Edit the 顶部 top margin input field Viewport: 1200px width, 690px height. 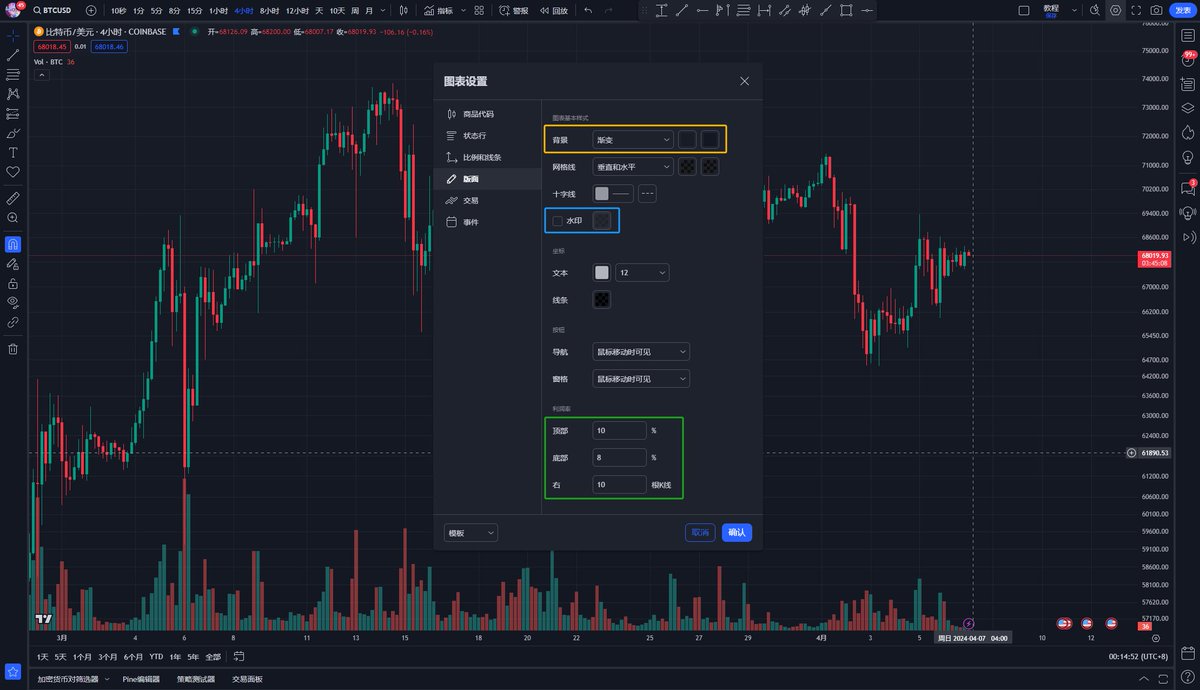(618, 430)
